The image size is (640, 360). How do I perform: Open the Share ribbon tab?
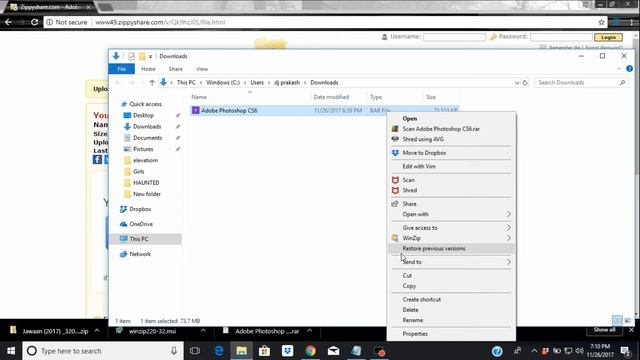(176, 69)
